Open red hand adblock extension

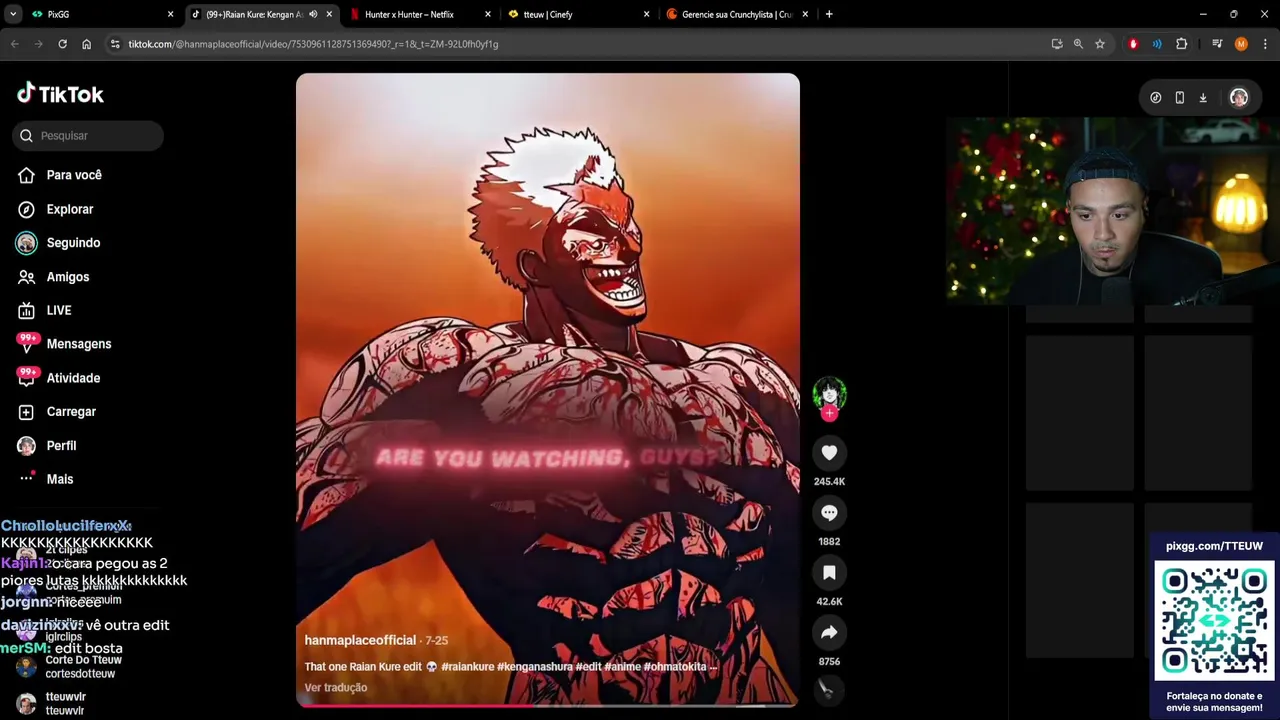pos(1133,44)
